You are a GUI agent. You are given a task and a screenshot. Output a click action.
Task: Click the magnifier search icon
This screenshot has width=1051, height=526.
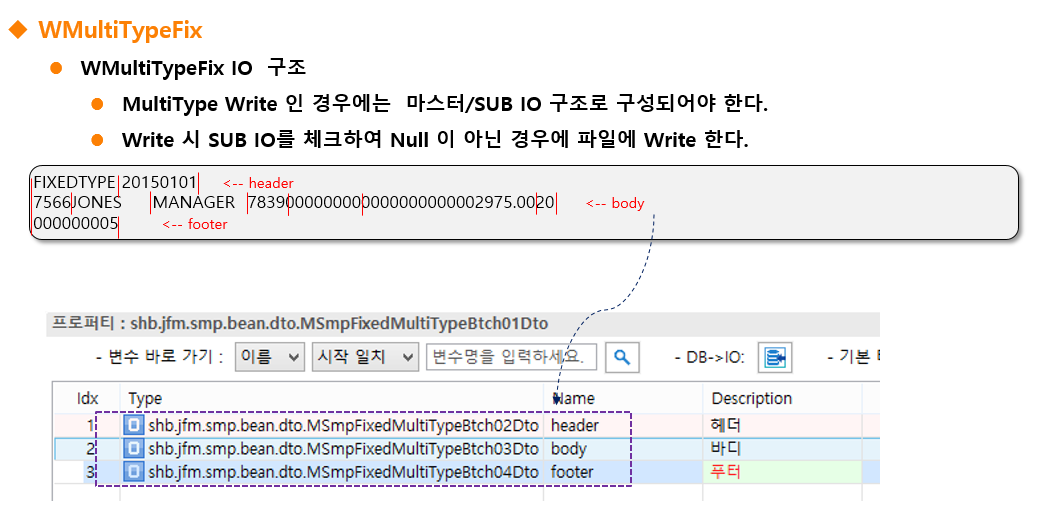point(621,357)
